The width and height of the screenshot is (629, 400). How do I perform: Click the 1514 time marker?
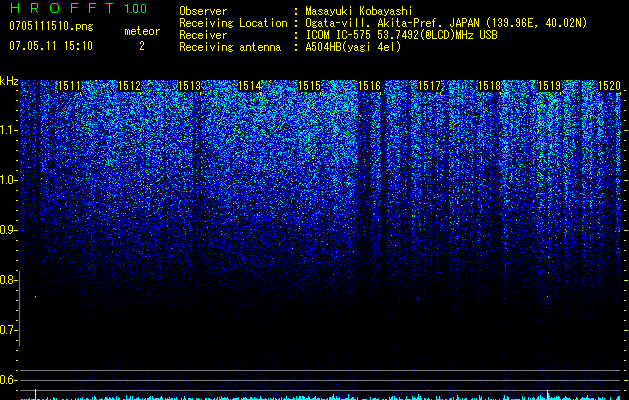click(x=250, y=86)
